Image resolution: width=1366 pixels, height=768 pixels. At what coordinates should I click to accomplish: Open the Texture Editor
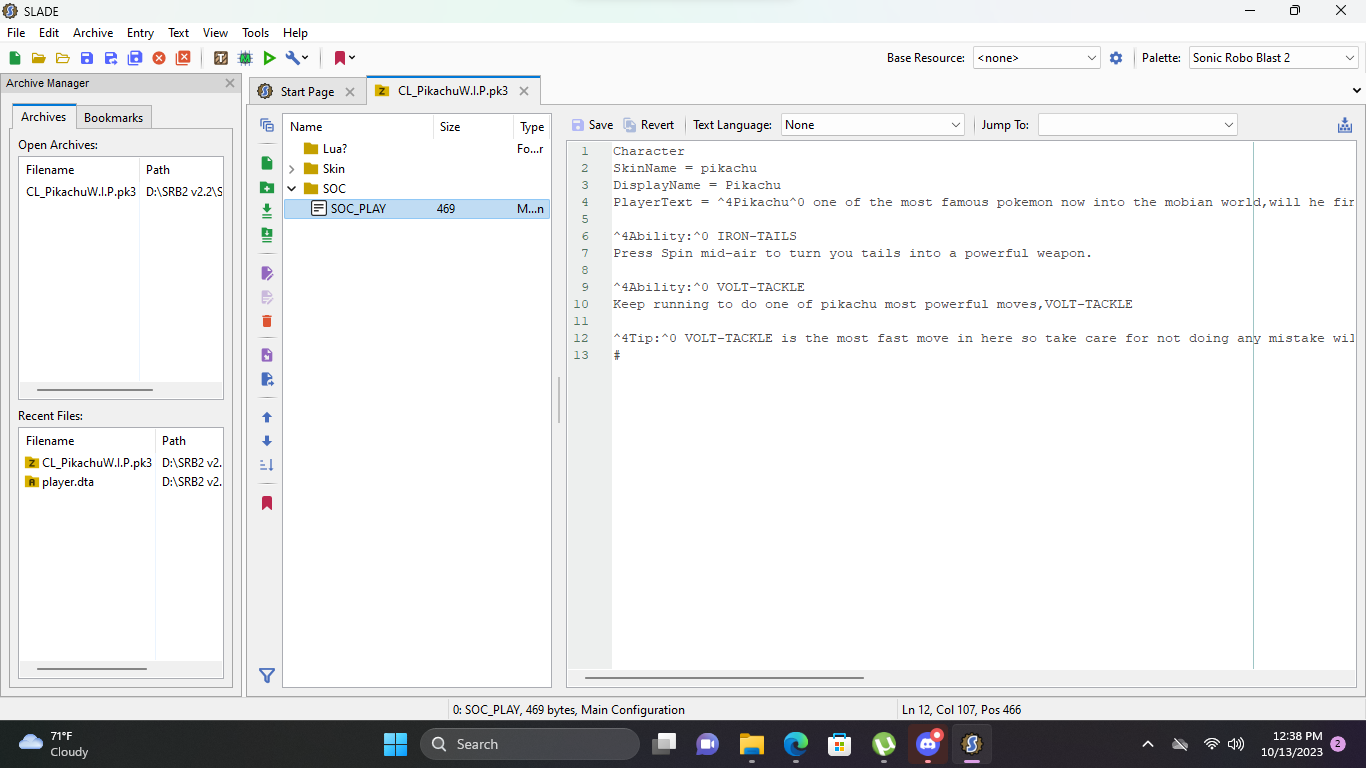221,58
